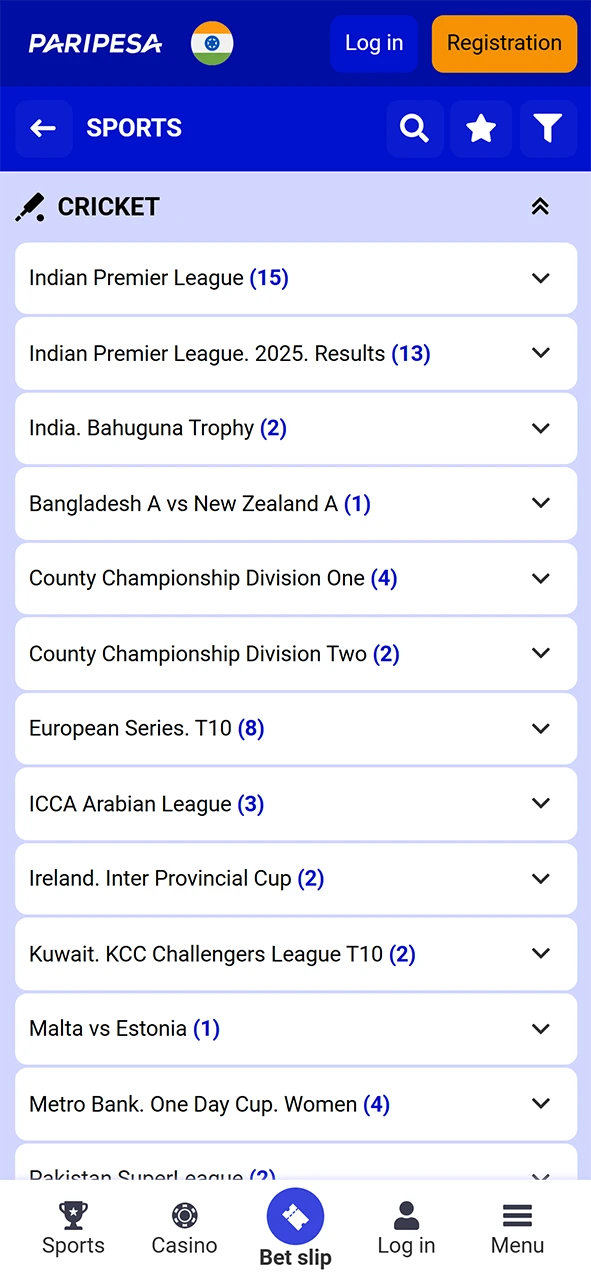Tap the cricket bat icon next to CRICKET
591x1280 pixels.
coord(30,206)
